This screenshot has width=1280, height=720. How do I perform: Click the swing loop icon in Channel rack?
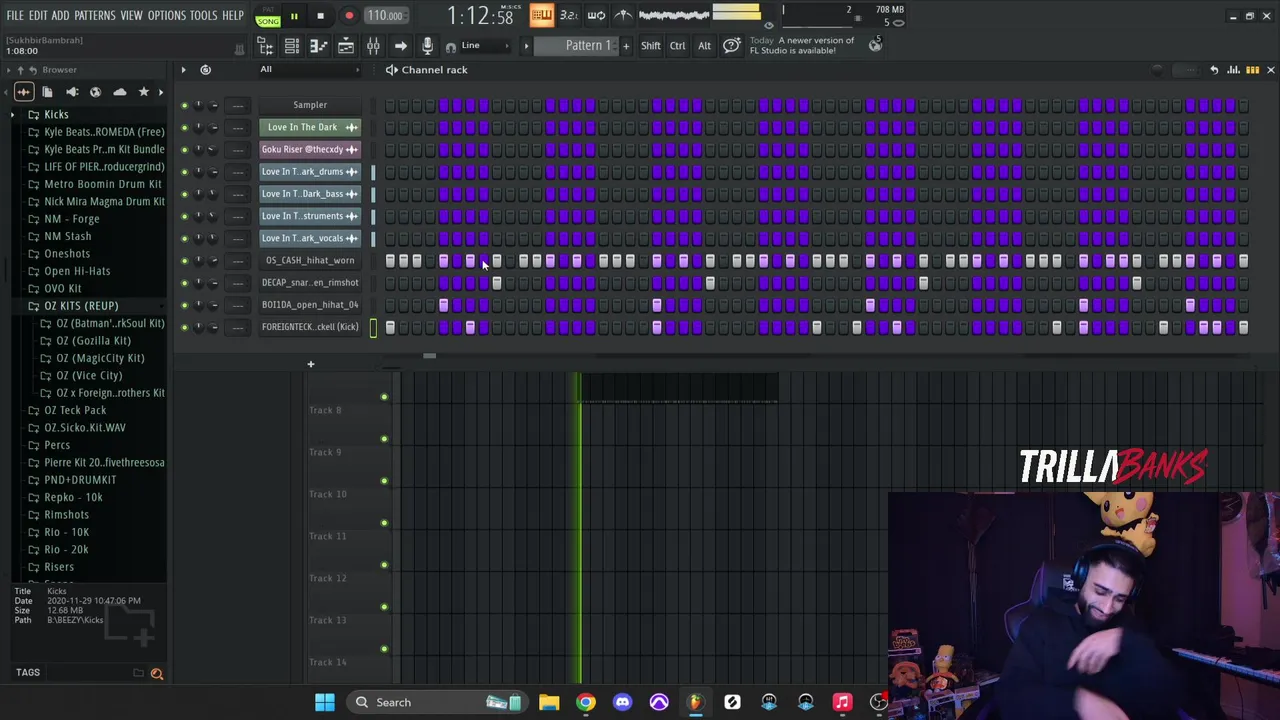pyautogui.click(x=205, y=70)
